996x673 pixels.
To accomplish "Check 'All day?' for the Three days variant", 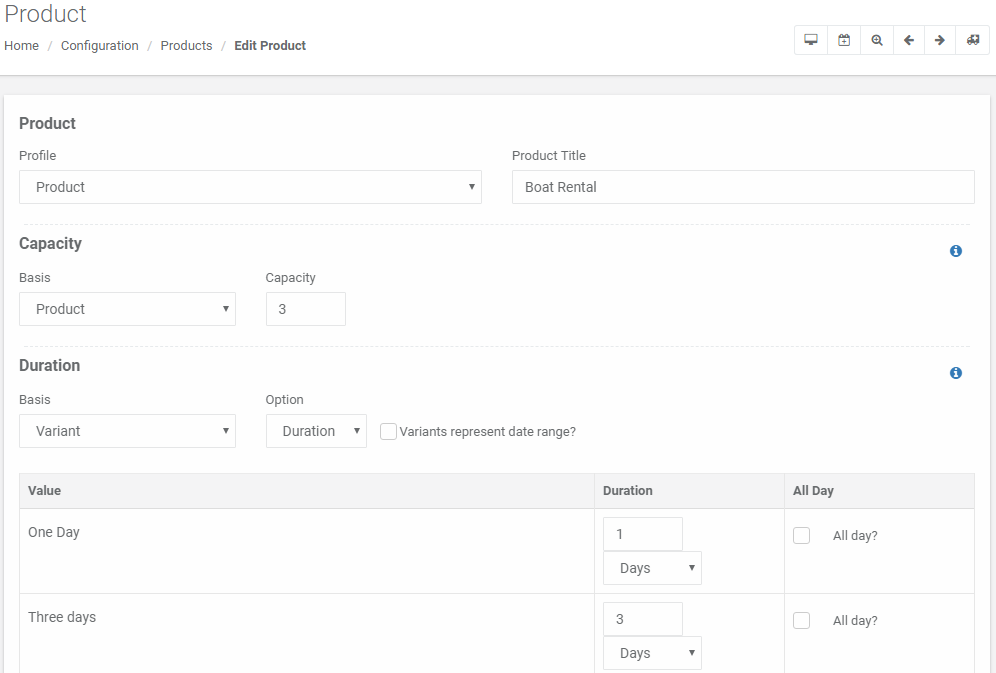I will (x=802, y=620).
